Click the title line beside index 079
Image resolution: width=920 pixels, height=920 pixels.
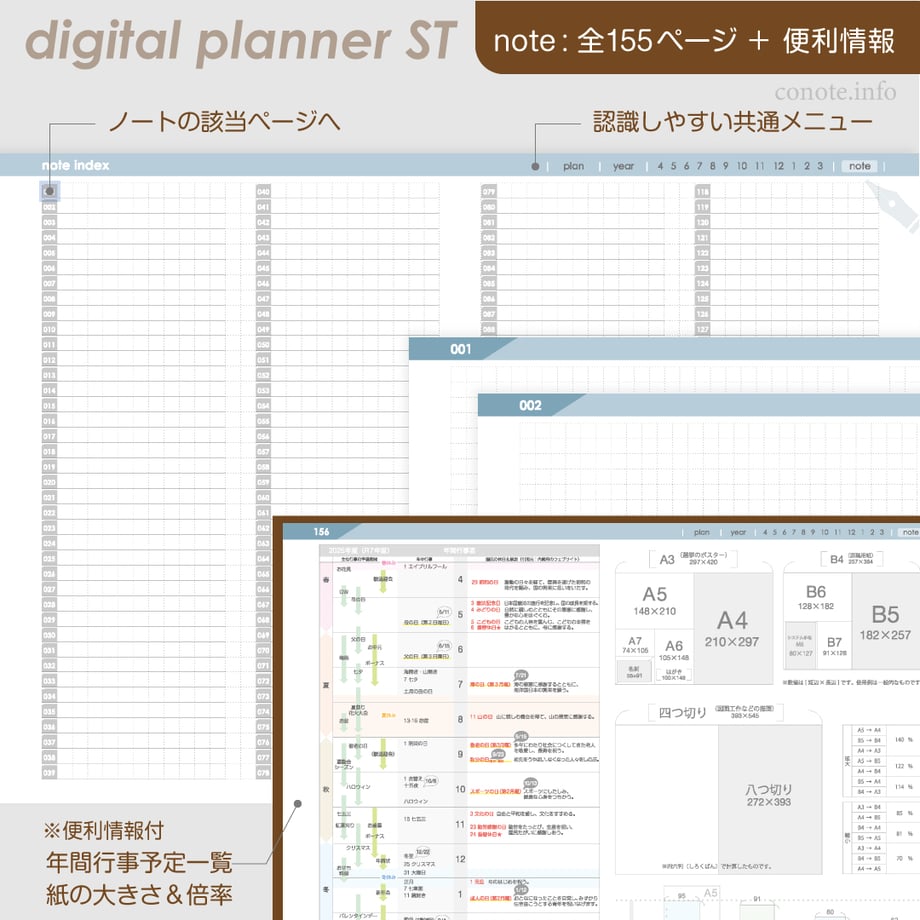(x=581, y=192)
